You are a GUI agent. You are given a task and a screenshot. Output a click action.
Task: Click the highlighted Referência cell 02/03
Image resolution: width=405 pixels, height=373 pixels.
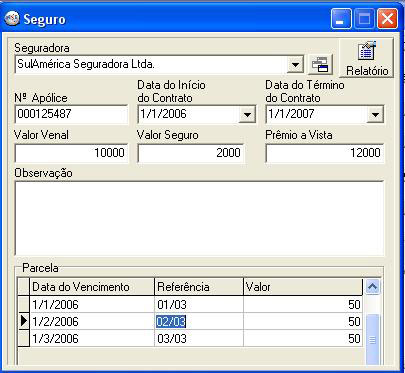(199, 322)
